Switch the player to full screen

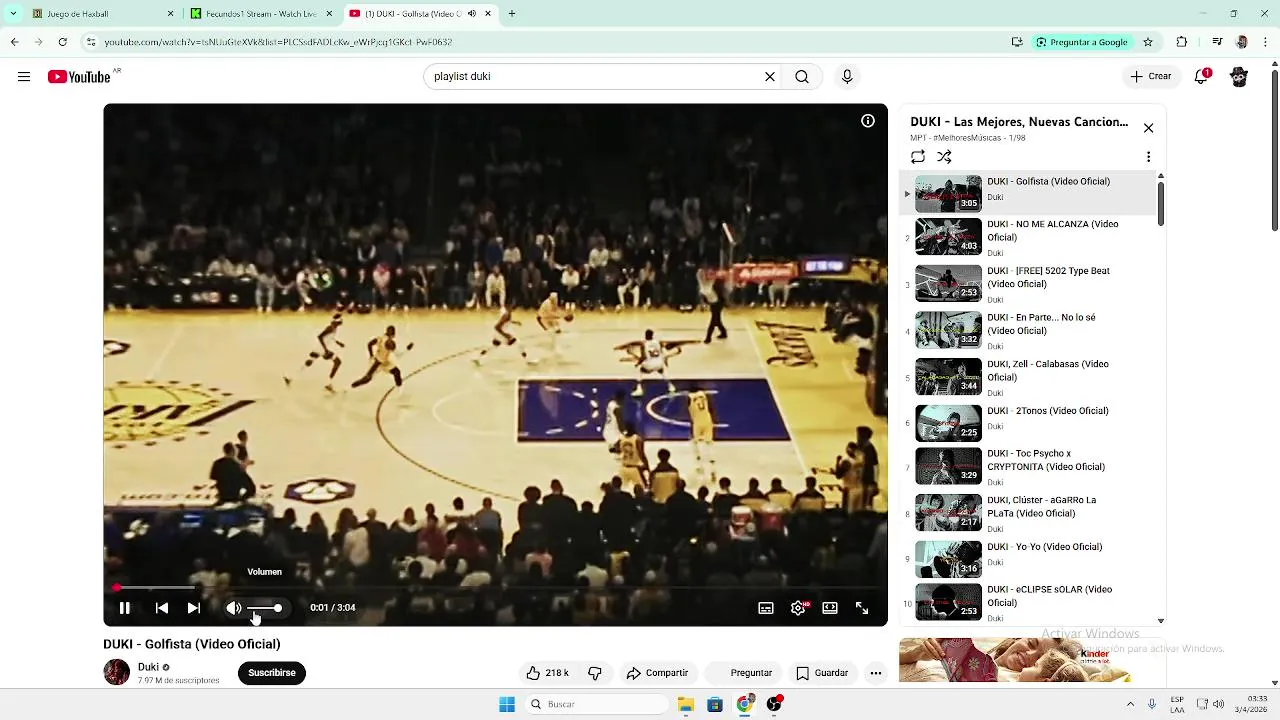862,608
